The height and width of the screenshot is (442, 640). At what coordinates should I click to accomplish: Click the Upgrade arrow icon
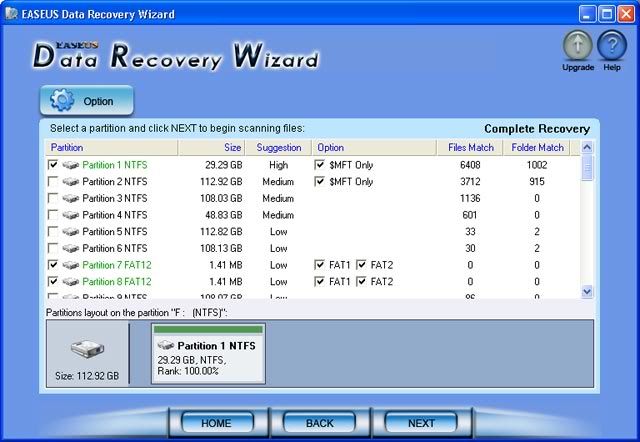click(x=578, y=46)
